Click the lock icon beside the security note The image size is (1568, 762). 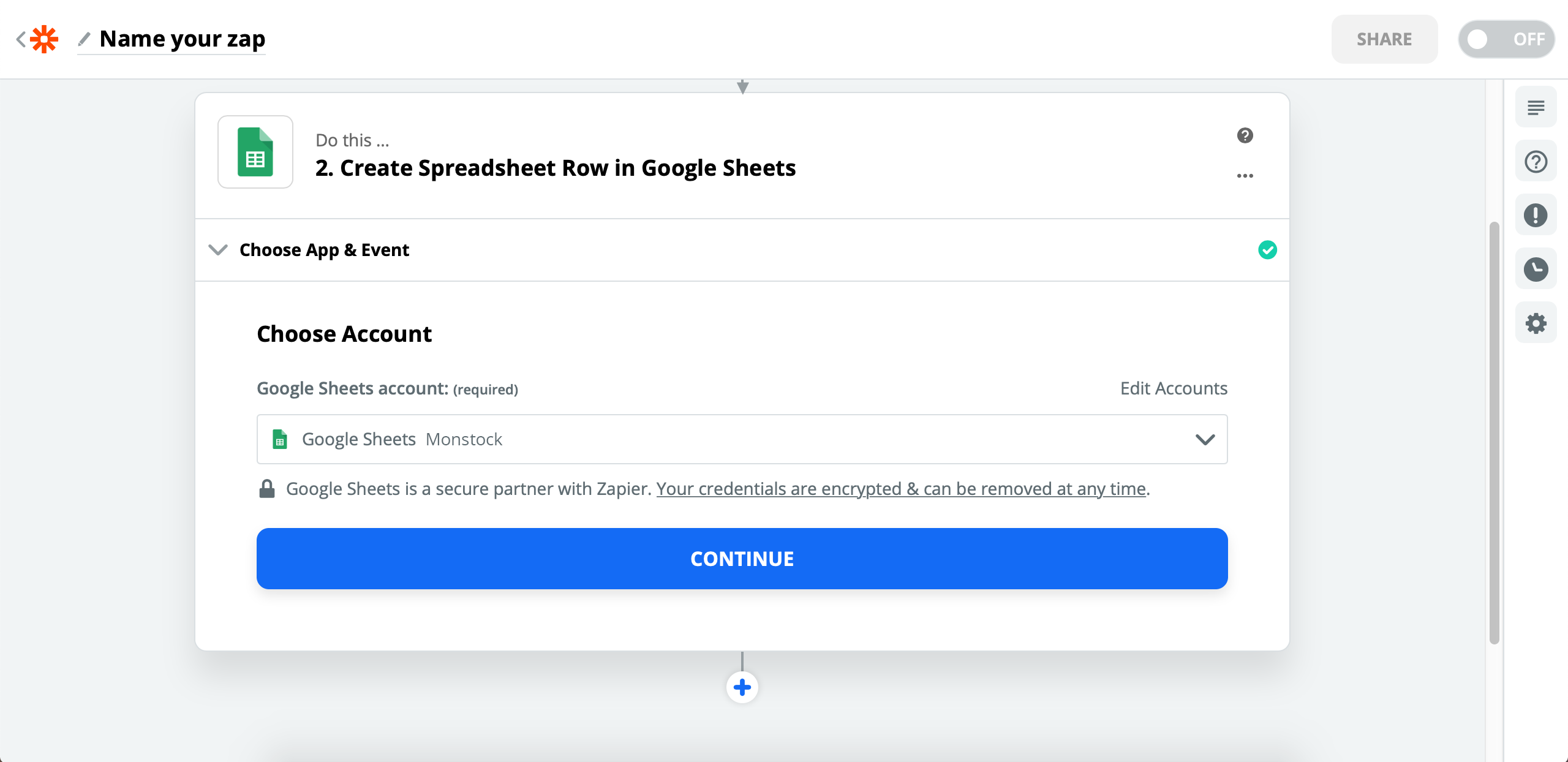[267, 489]
